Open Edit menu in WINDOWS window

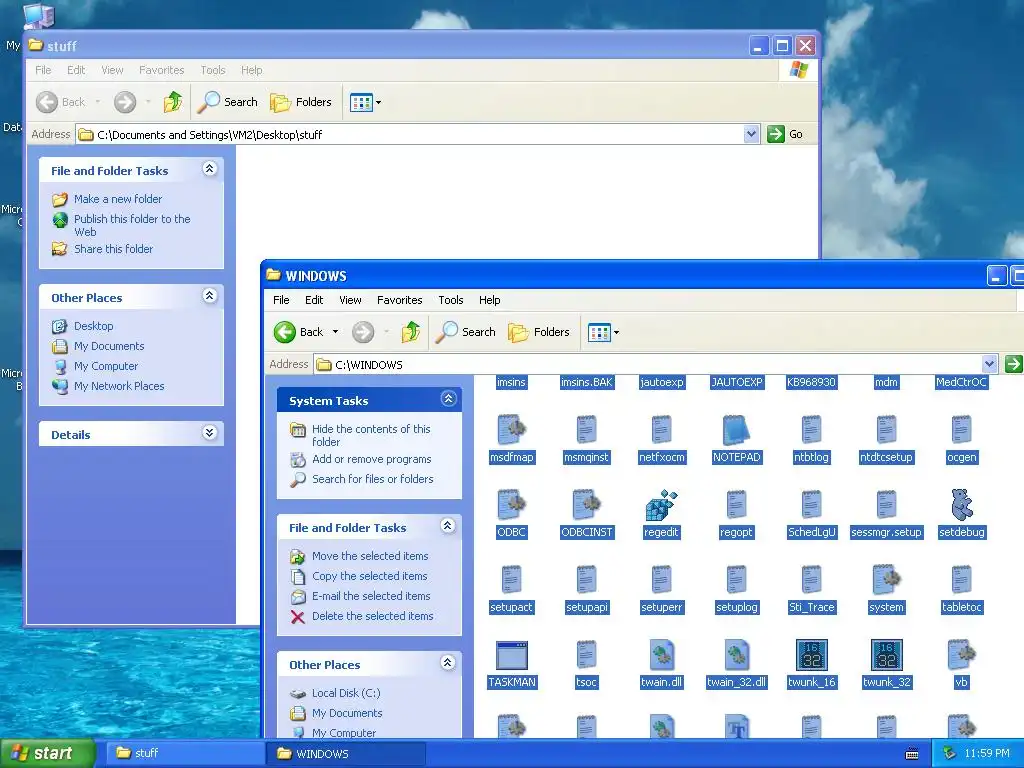(x=313, y=300)
